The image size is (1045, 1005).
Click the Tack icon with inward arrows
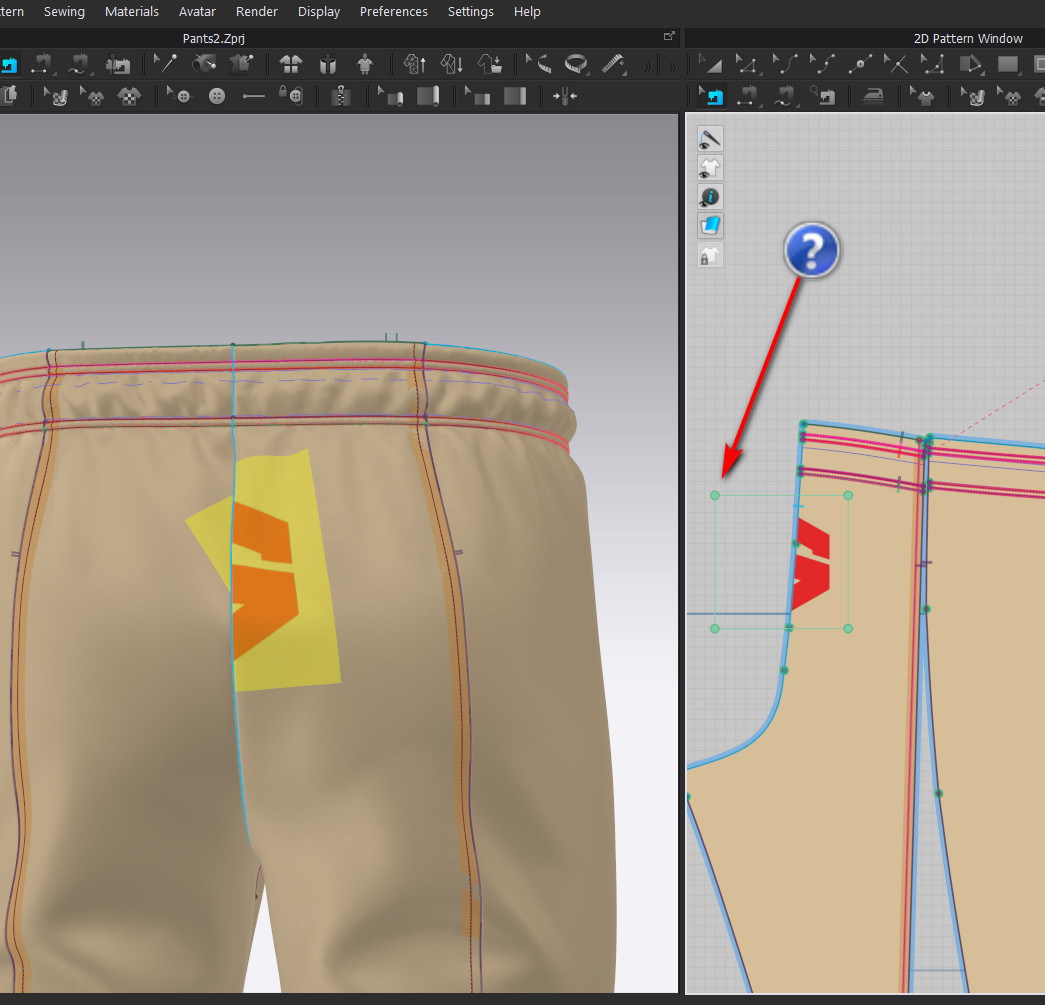point(564,97)
